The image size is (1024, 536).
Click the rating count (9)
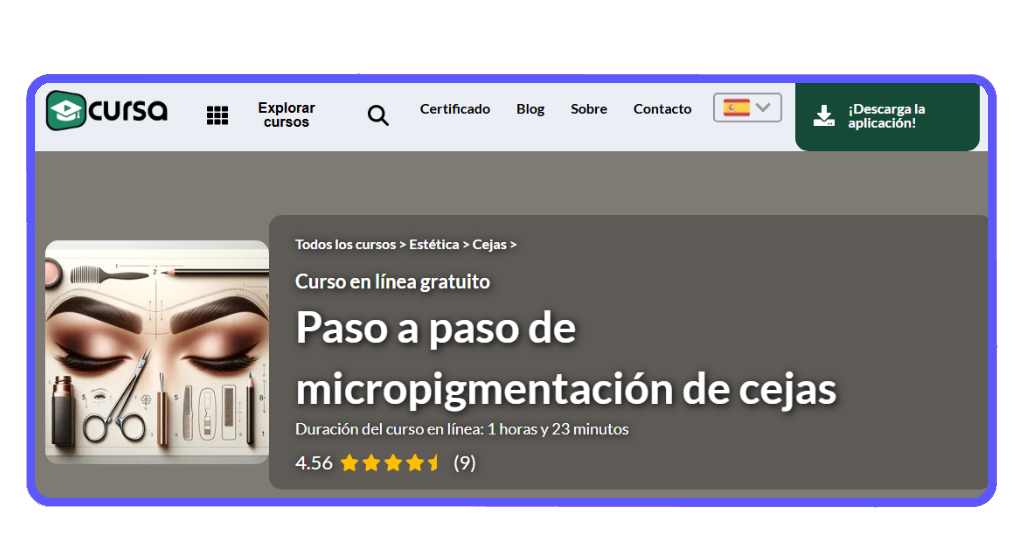tap(464, 463)
